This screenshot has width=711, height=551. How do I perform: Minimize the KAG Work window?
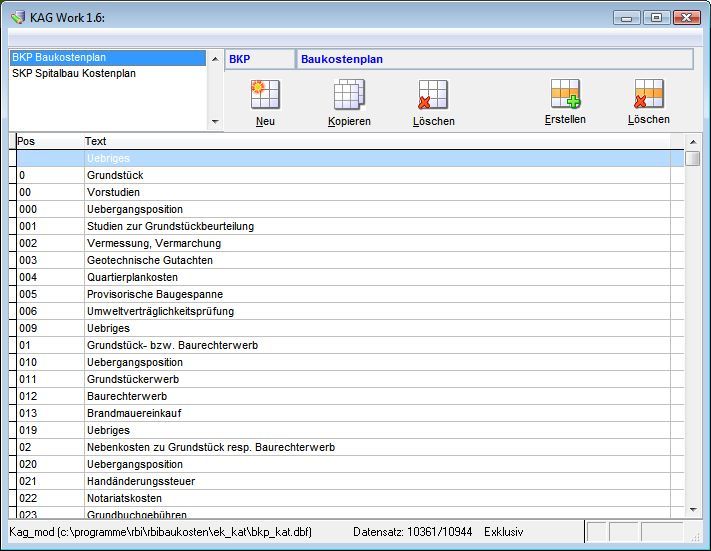point(627,18)
